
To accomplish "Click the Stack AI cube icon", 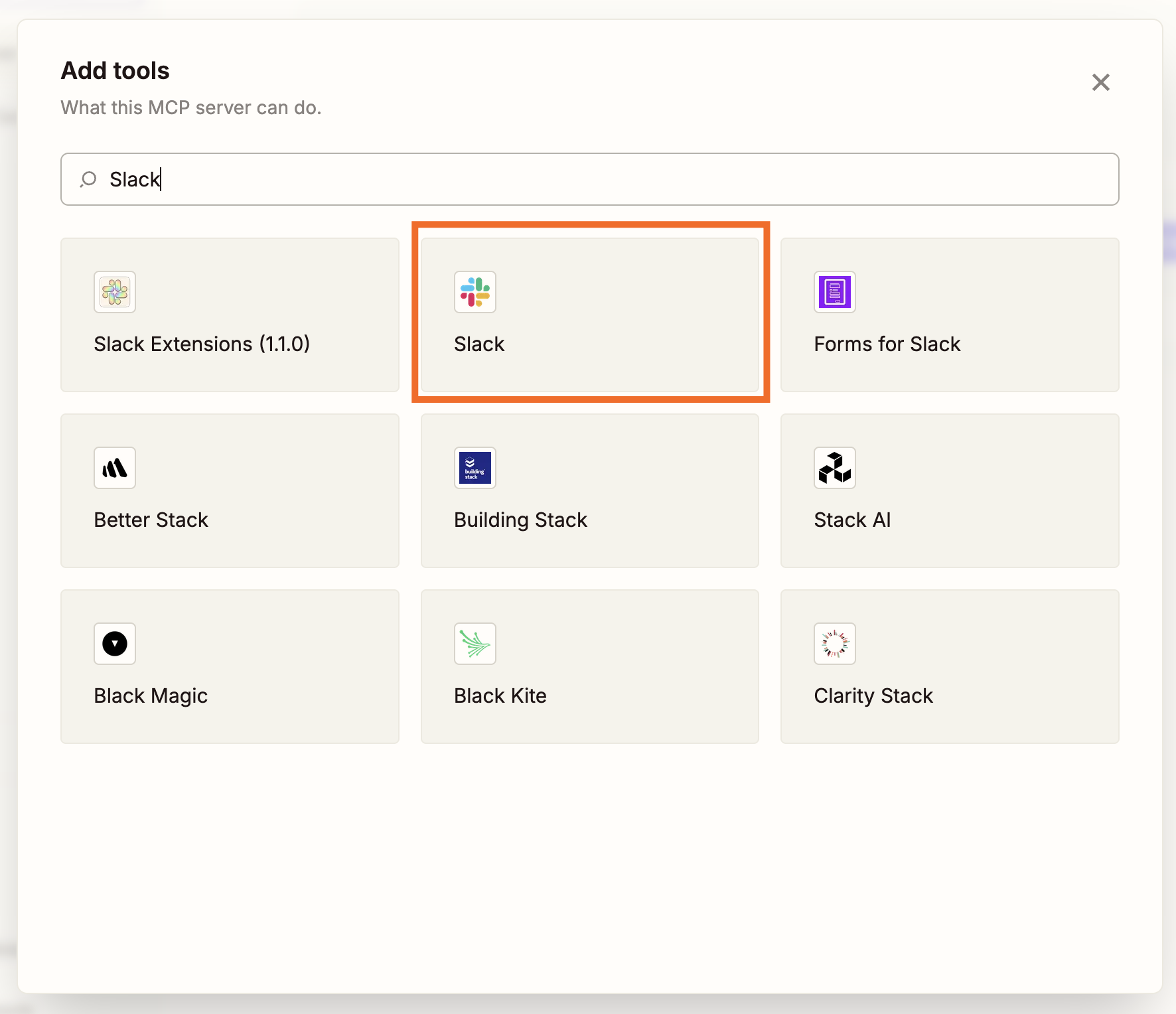I will [x=834, y=468].
